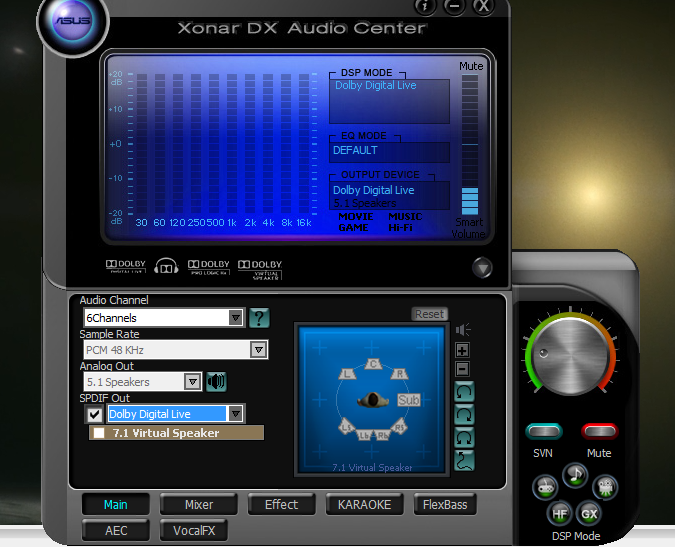Click the manual drag path icon

464,461
